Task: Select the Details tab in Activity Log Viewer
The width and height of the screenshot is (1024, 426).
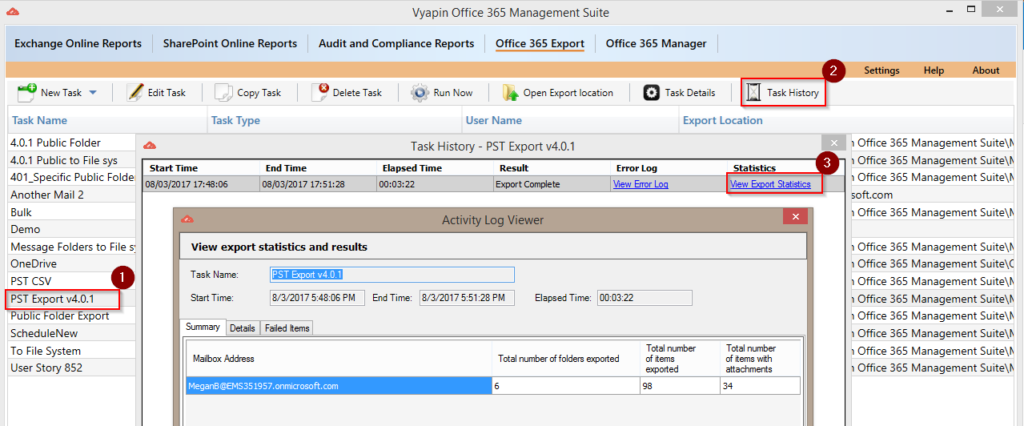Action: pyautogui.click(x=242, y=328)
